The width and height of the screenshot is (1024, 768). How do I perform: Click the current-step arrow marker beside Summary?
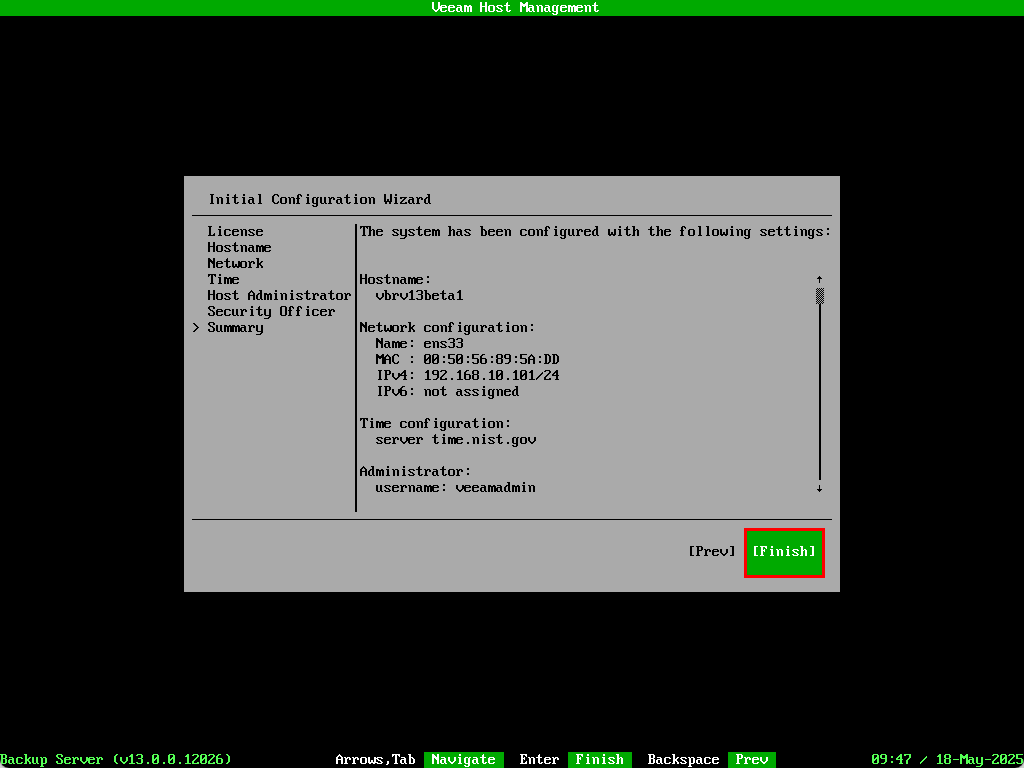tap(196, 327)
